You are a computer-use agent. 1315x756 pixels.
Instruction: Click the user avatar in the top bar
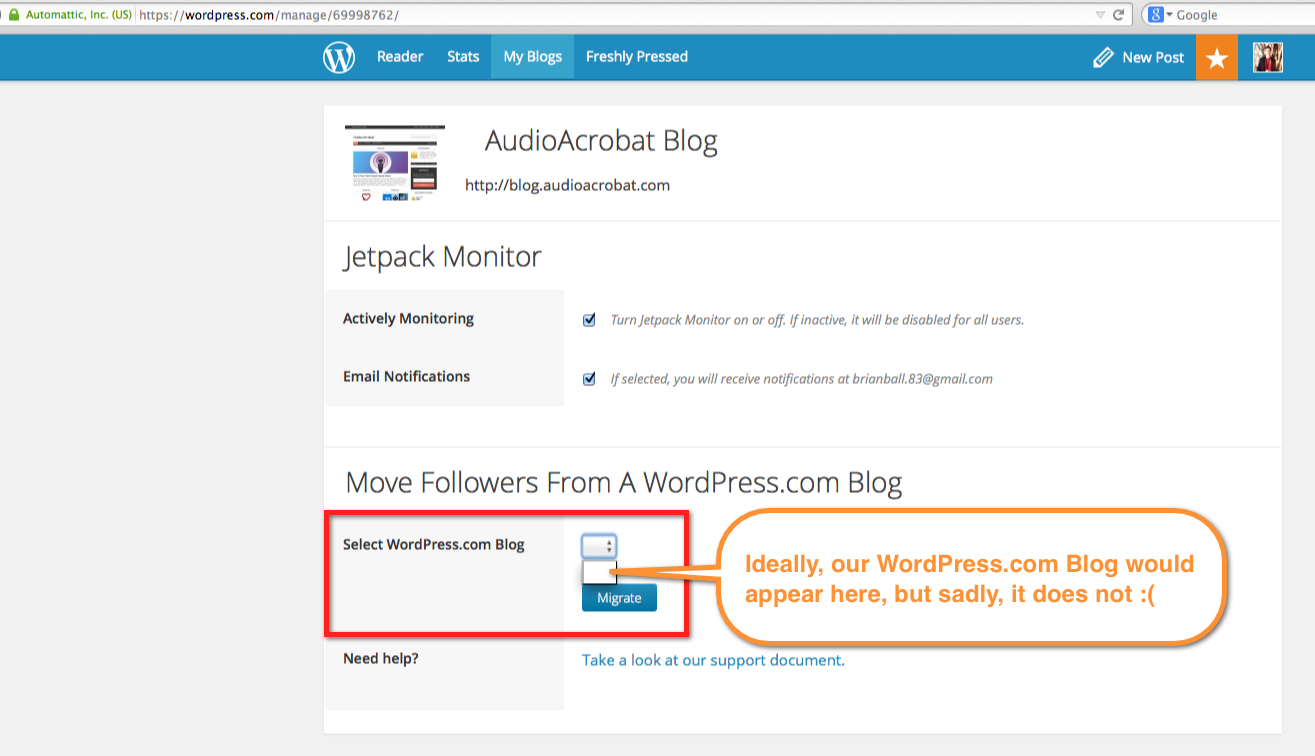(x=1267, y=58)
